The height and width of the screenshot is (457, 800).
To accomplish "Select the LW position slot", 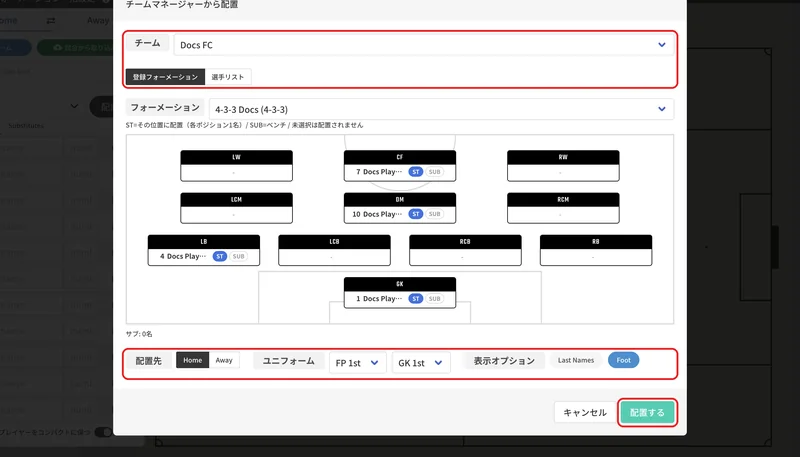I will 237,166.
